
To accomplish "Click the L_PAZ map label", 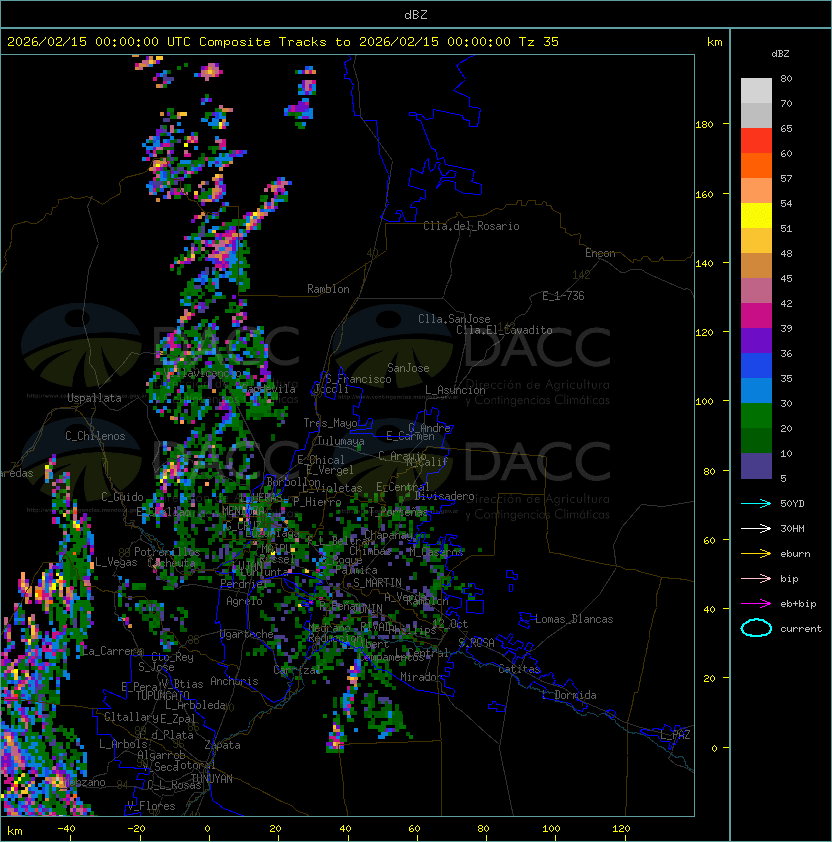I will [x=675, y=735].
